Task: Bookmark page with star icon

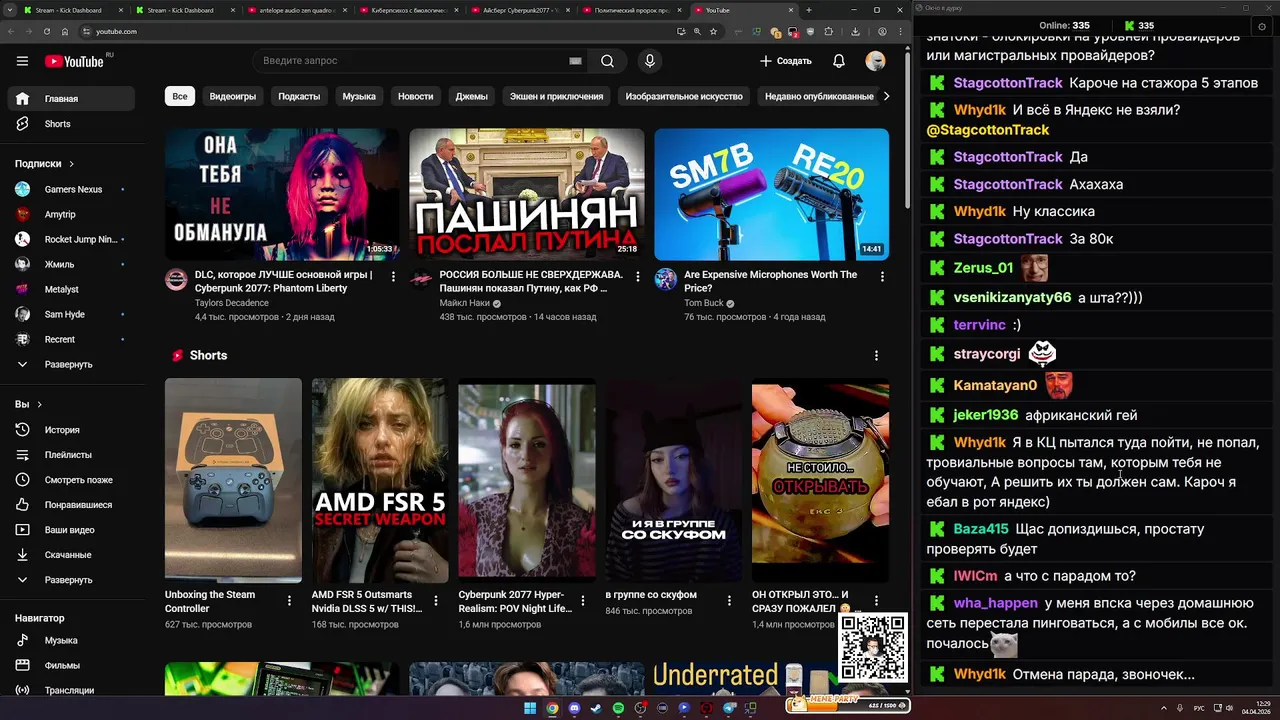Action: pyautogui.click(x=713, y=31)
